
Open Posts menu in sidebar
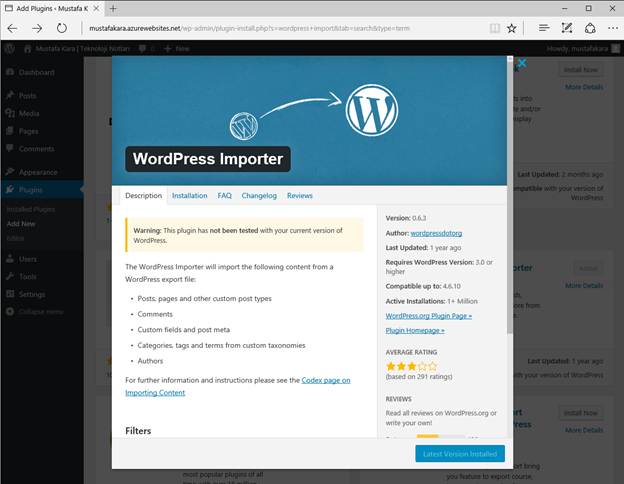[x=27, y=96]
